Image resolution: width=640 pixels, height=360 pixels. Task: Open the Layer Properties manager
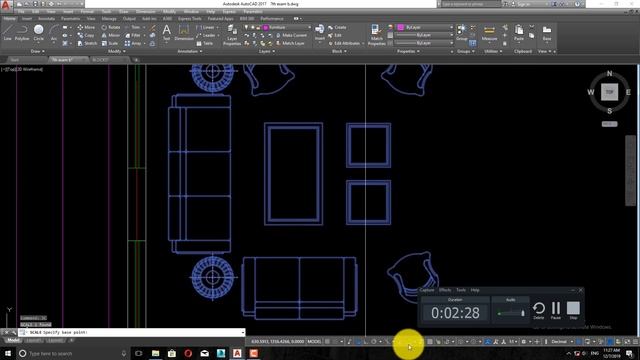coord(232,35)
